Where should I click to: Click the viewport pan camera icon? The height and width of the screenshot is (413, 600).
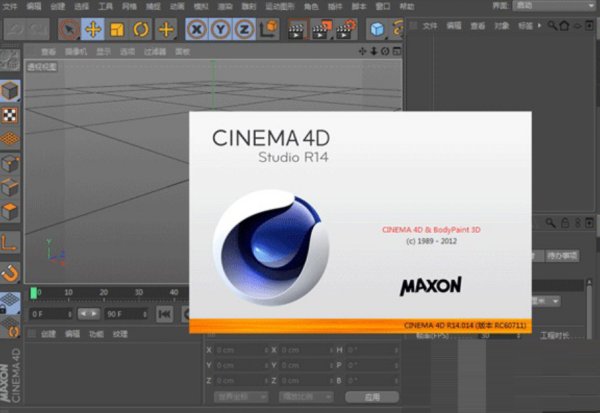(x=362, y=51)
